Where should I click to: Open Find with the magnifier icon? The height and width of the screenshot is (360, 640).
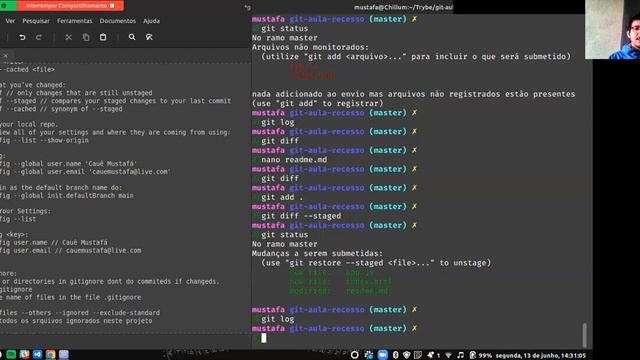(132, 37)
